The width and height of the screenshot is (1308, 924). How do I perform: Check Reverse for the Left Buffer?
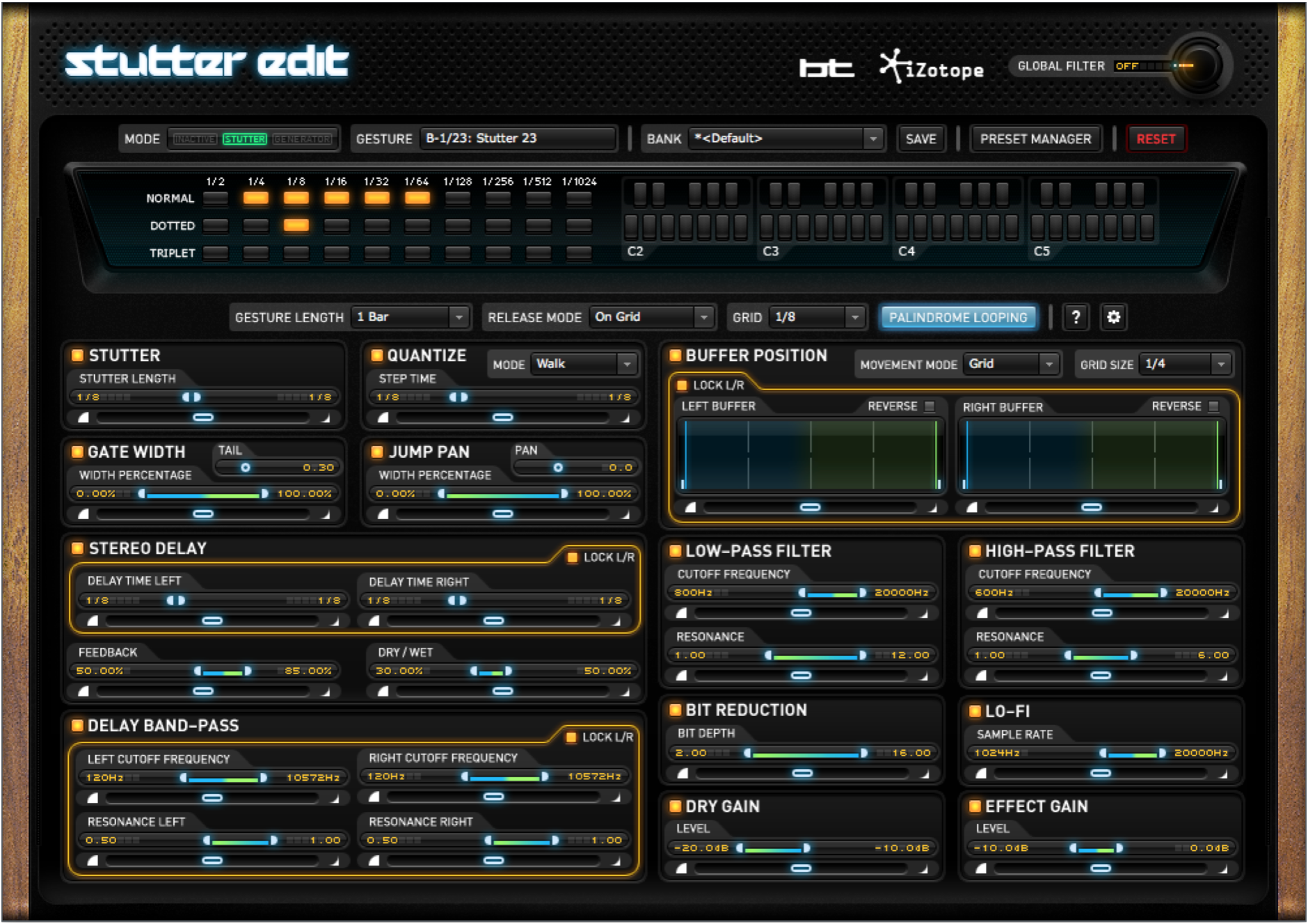point(930,406)
